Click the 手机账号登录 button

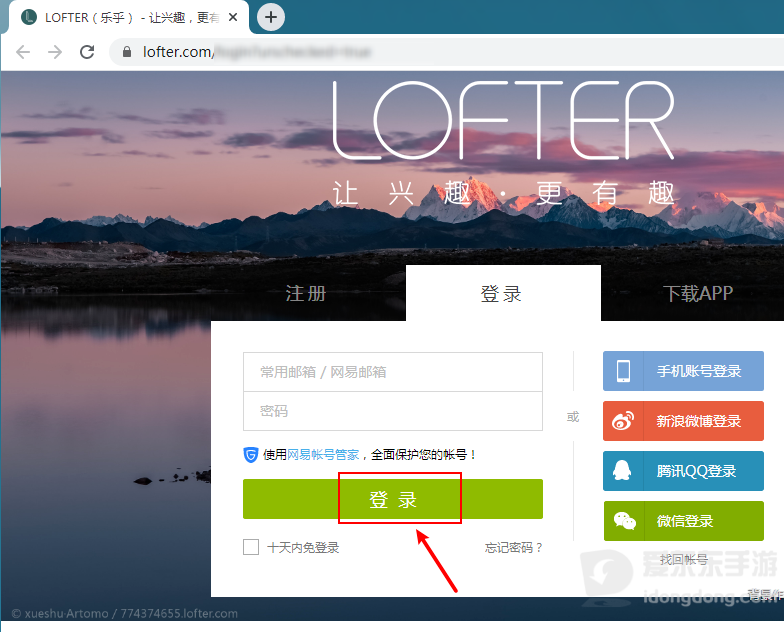point(683,371)
